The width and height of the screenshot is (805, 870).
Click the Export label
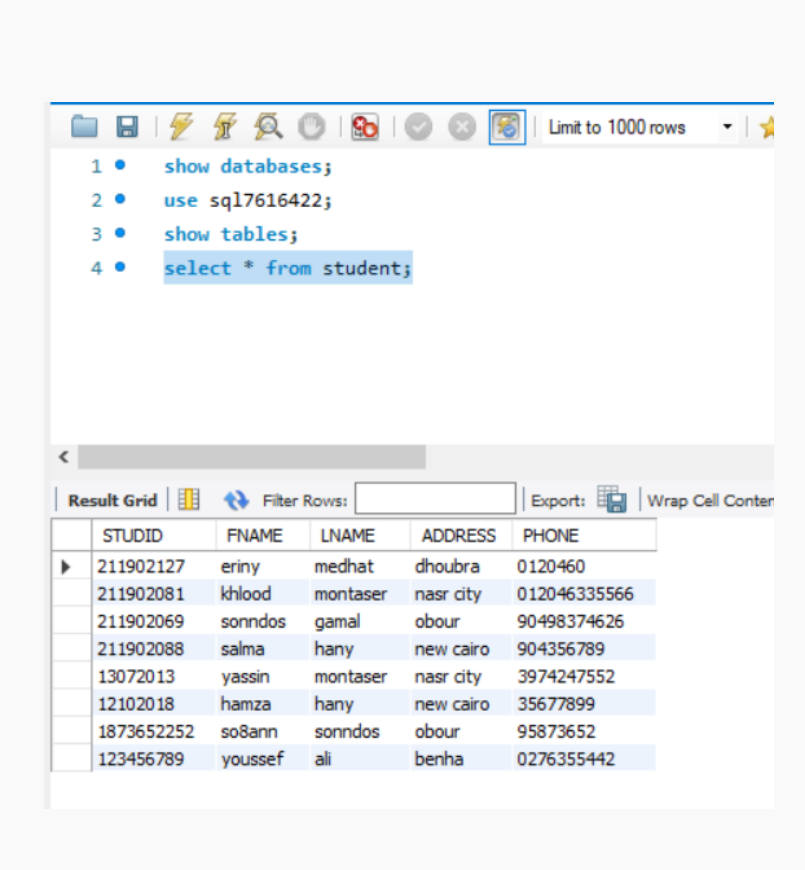pos(558,498)
